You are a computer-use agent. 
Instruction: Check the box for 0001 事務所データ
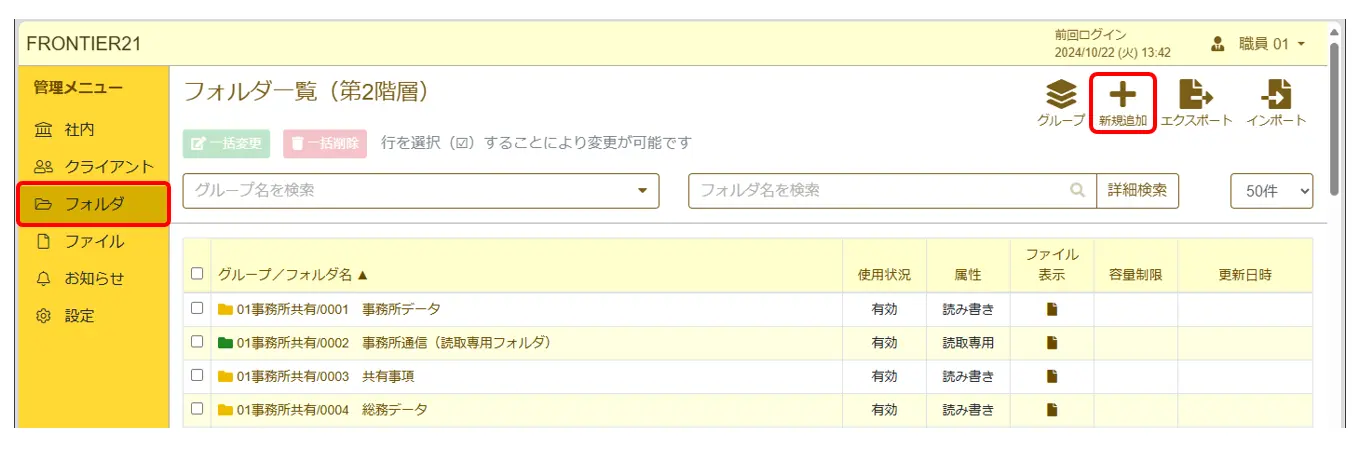pyautogui.click(x=197, y=309)
